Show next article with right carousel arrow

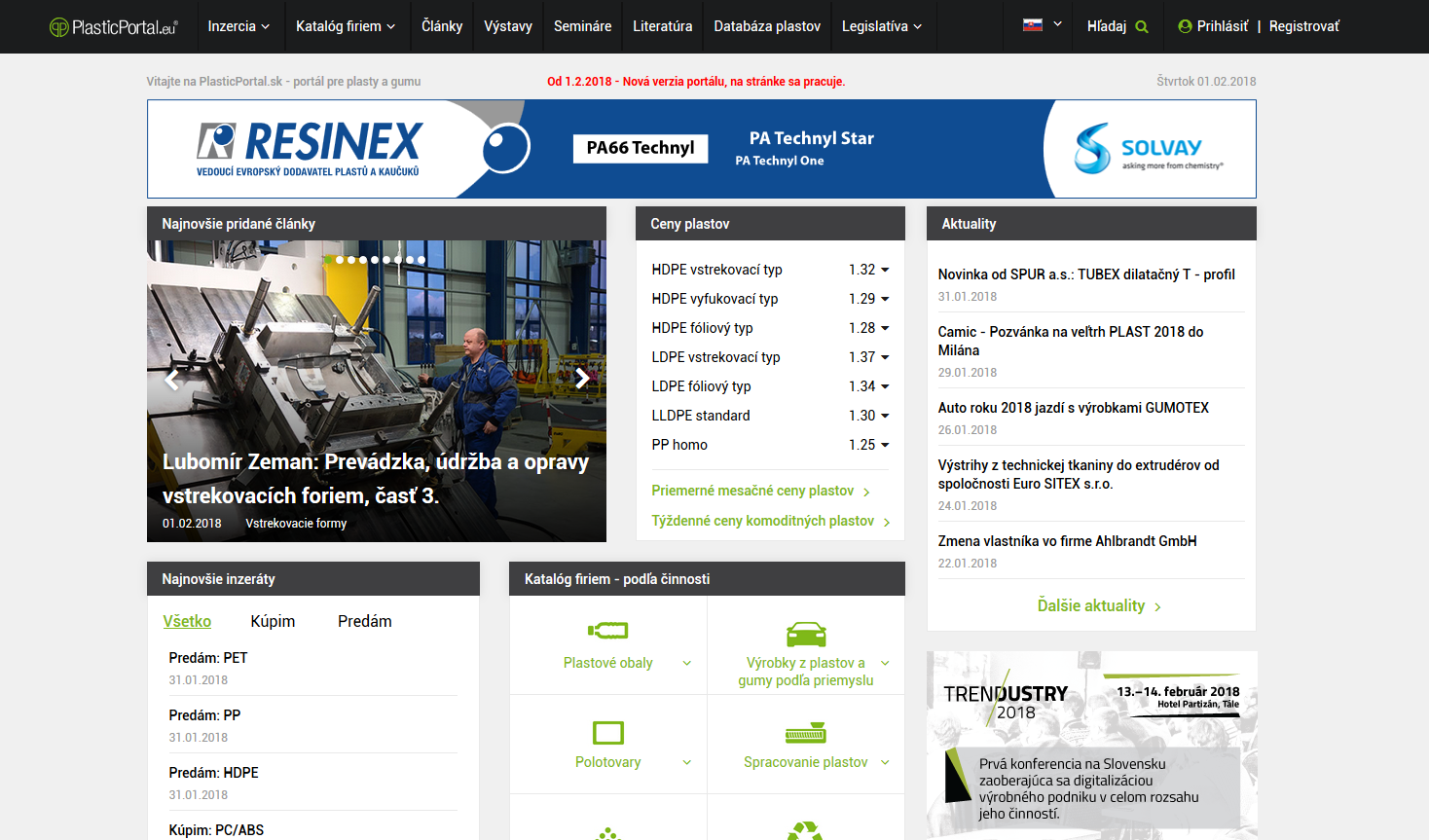coord(582,379)
